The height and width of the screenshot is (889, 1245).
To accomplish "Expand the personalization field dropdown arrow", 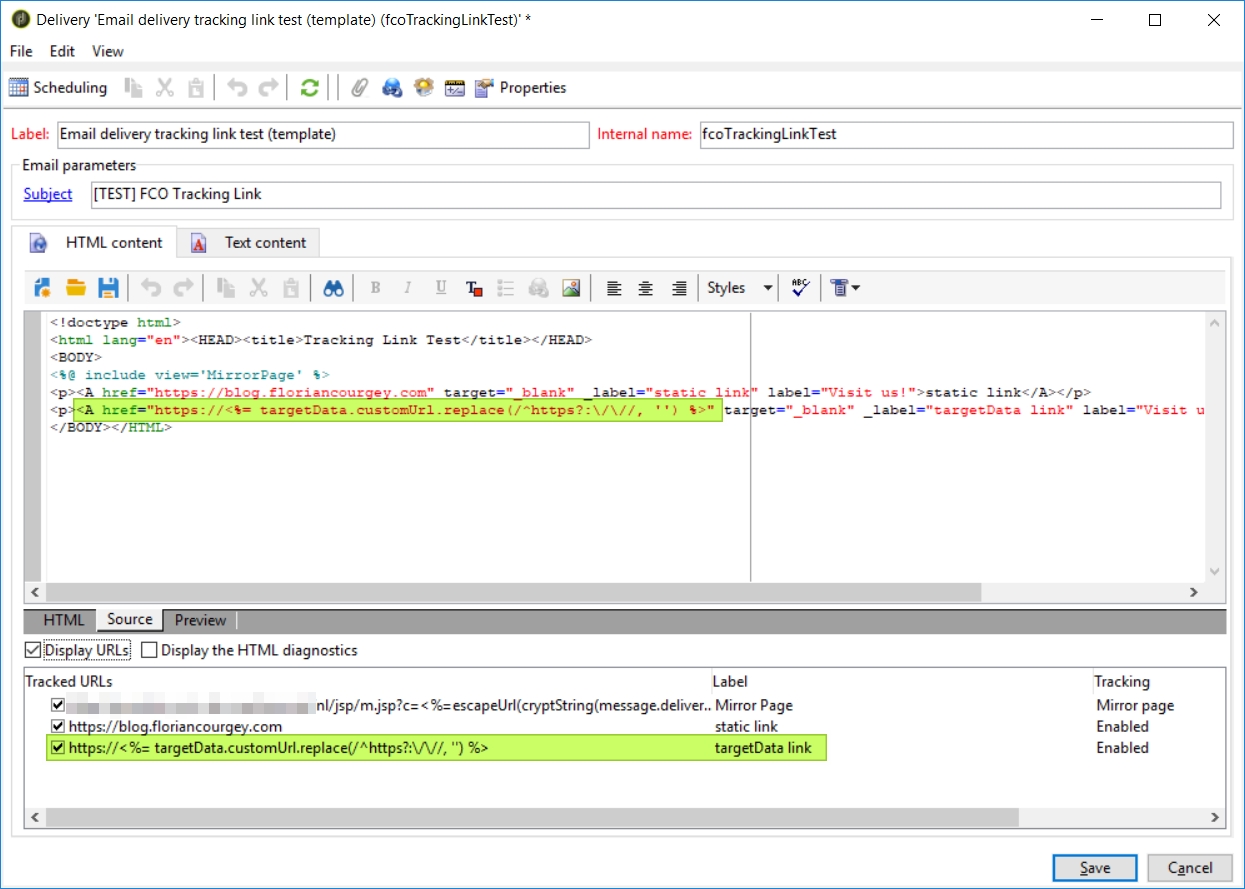I will coord(855,288).
